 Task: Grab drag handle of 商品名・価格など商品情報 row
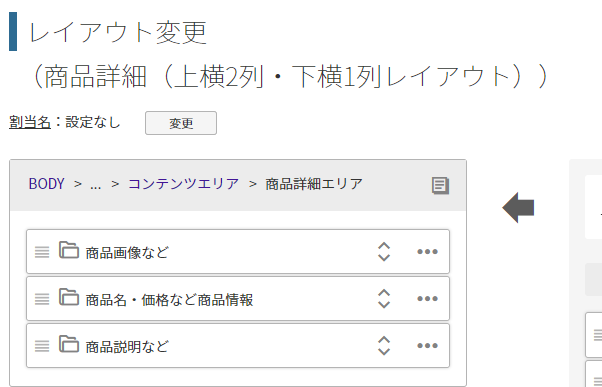coord(42,299)
